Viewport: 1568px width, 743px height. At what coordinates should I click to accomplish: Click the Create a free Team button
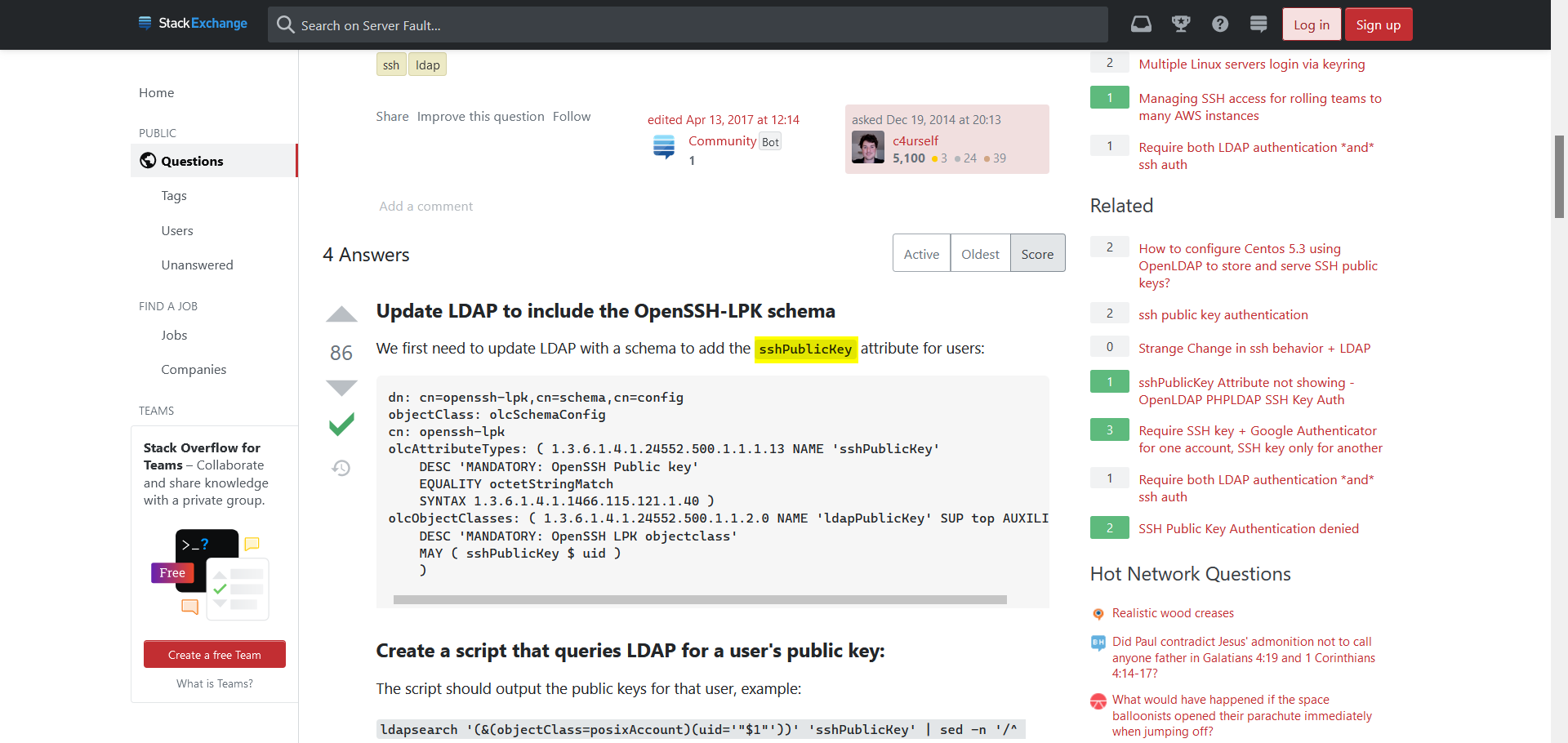click(215, 655)
